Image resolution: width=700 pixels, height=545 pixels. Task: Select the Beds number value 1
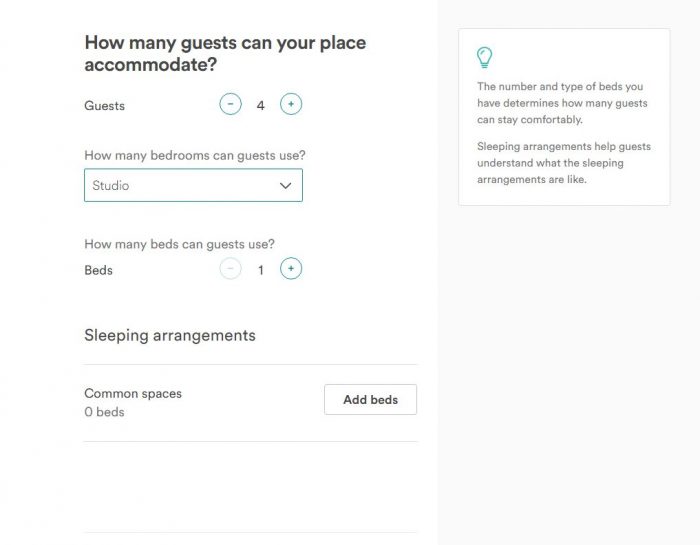(x=261, y=270)
